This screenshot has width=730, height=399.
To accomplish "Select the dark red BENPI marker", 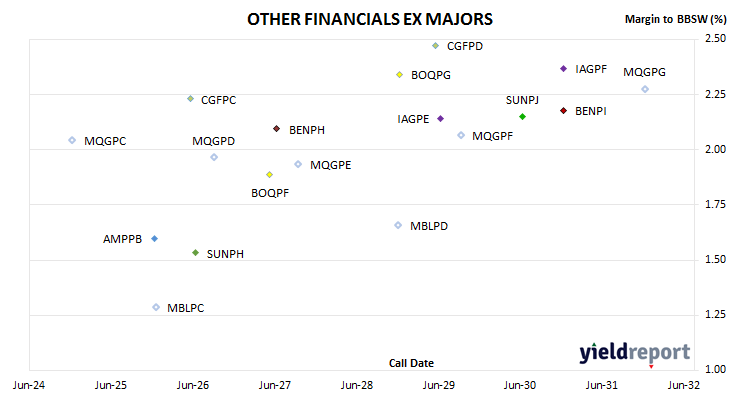I will click(x=563, y=110).
